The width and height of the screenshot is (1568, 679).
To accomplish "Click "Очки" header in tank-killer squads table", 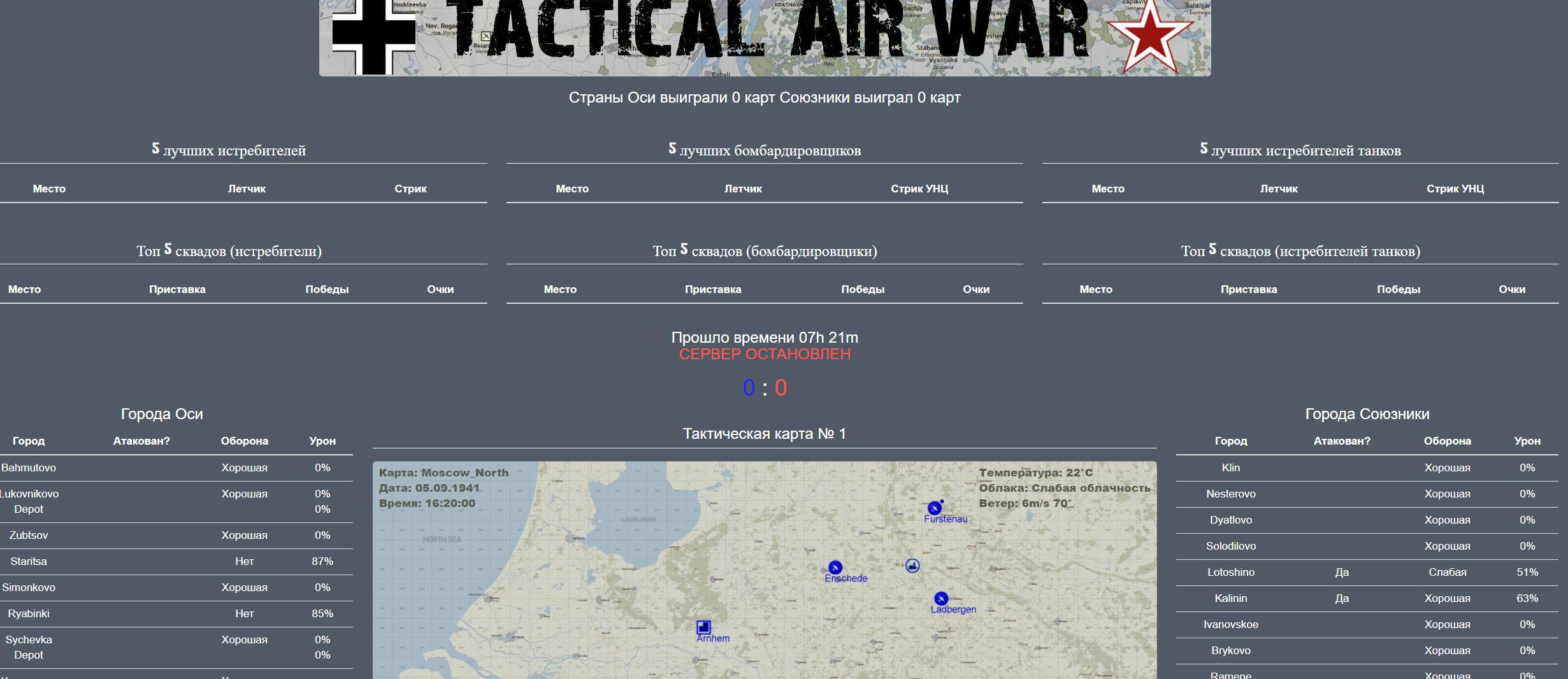I will coord(1512,289).
